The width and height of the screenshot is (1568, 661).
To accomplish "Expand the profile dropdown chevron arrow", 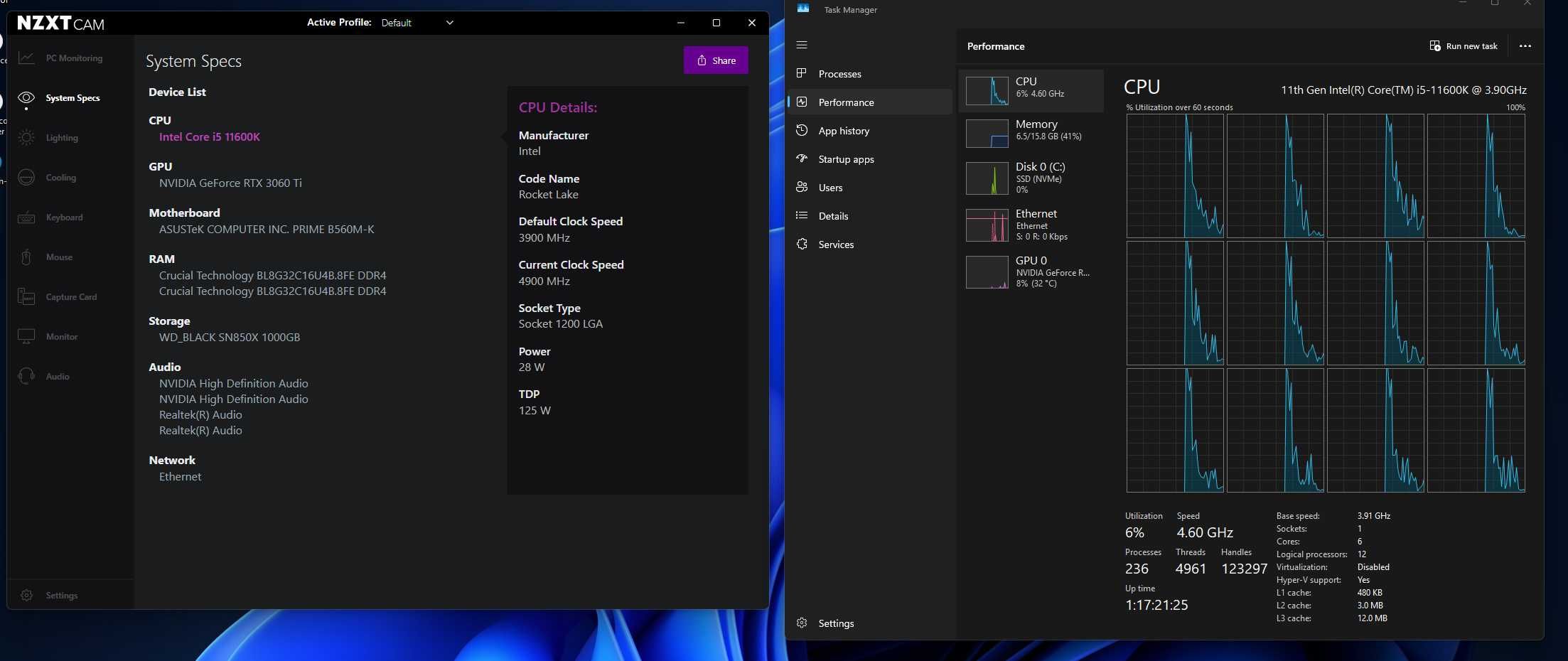I will (449, 23).
